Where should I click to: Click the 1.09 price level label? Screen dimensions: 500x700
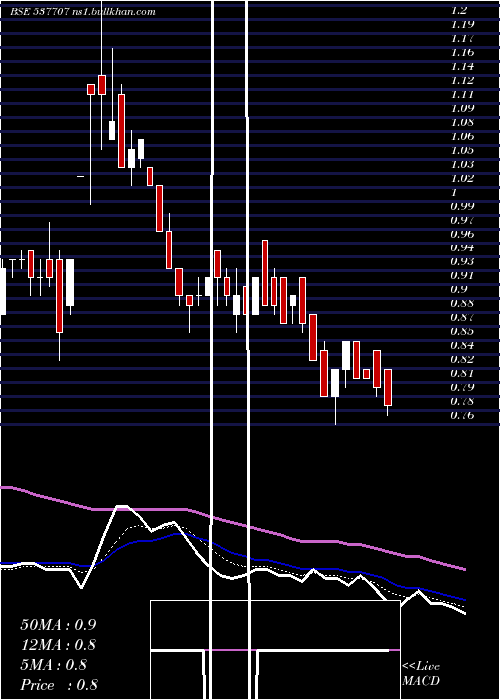tap(462, 108)
